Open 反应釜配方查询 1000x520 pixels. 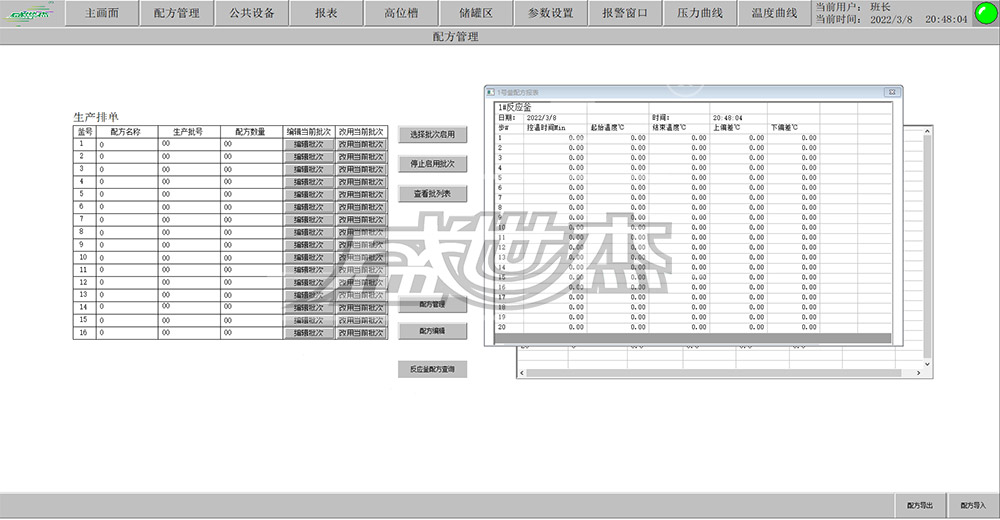(x=432, y=369)
